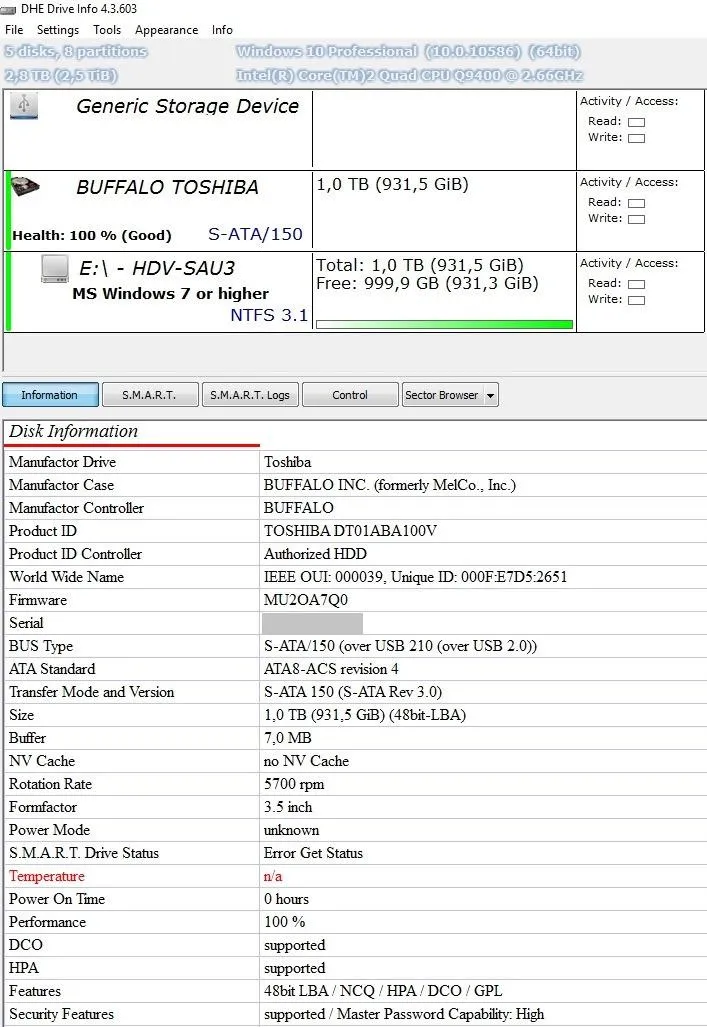Select the S-ATA 150 (S-ATA Rev 3.0) value

tap(353, 692)
